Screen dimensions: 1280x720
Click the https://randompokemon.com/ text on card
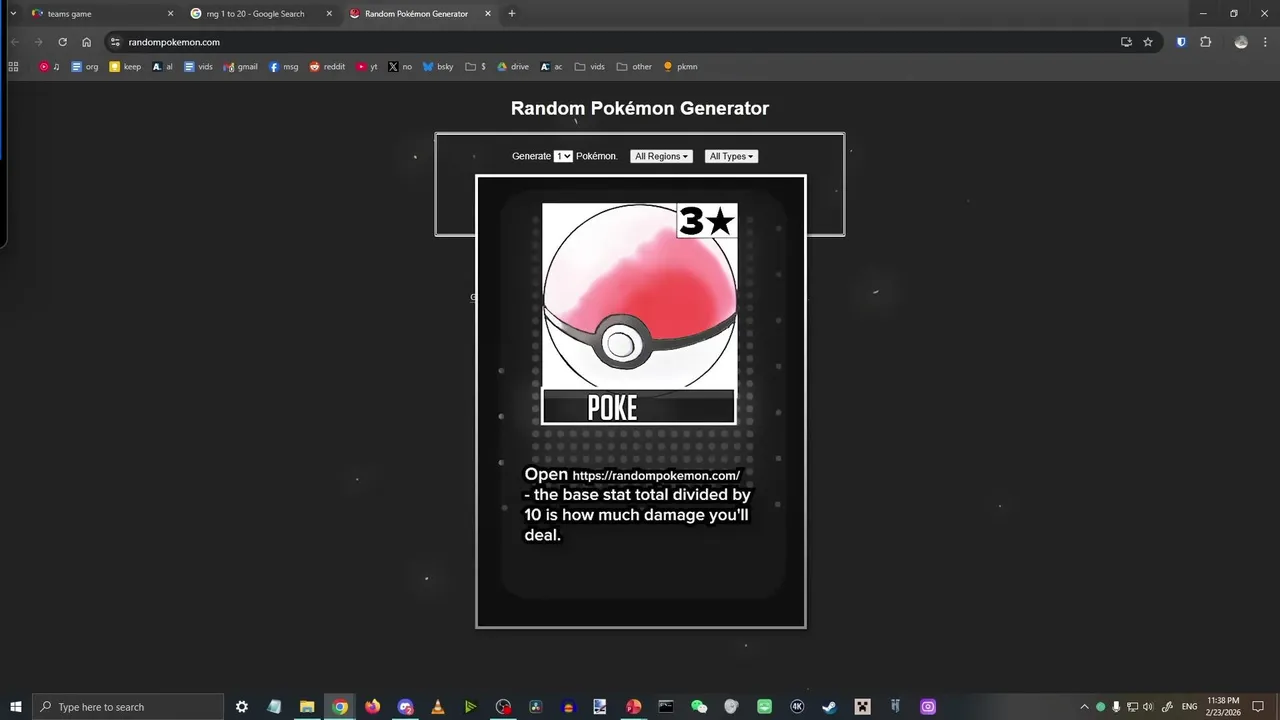click(656, 476)
